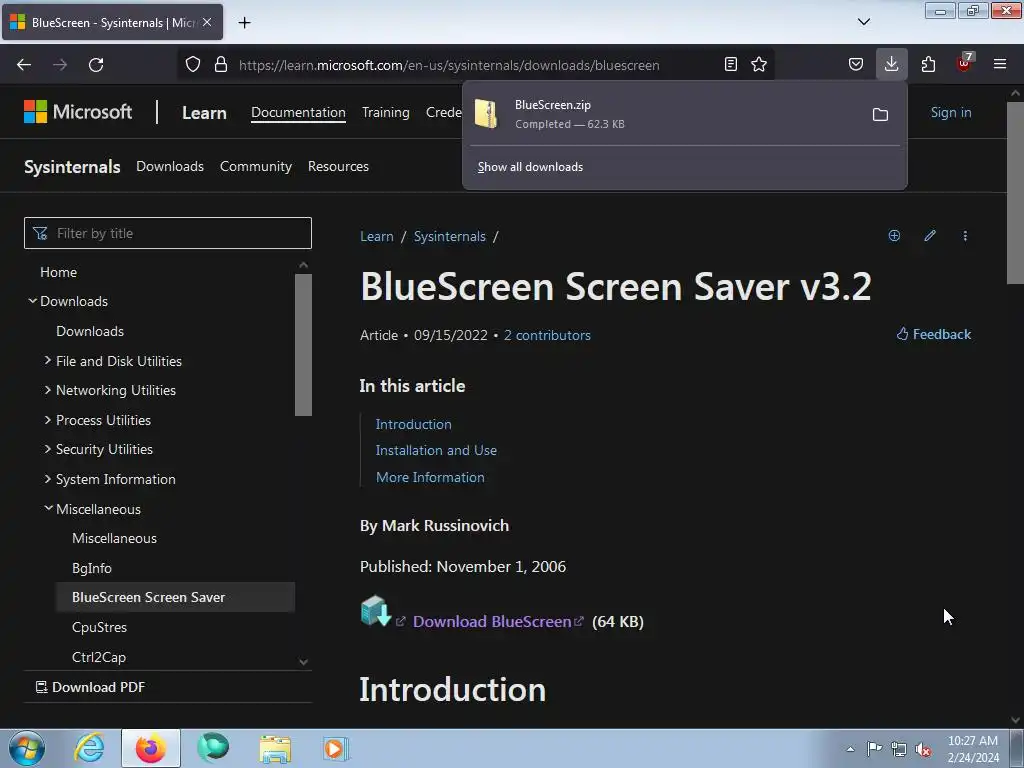Screen dimensions: 1024x768
Task: Click the edit pencil icon
Action: pos(930,236)
